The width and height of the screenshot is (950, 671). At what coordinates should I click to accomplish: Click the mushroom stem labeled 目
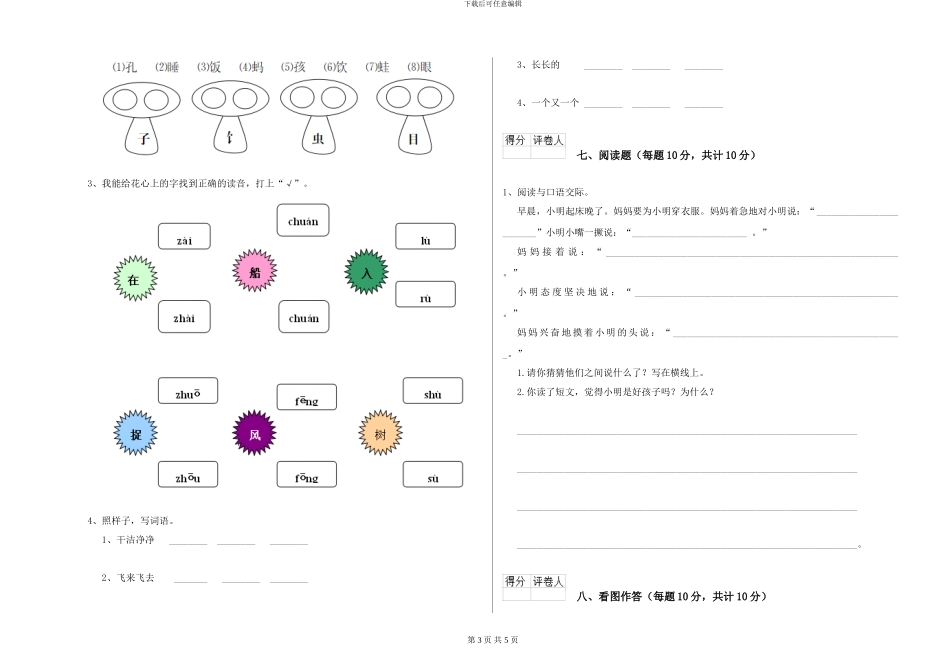click(x=414, y=136)
